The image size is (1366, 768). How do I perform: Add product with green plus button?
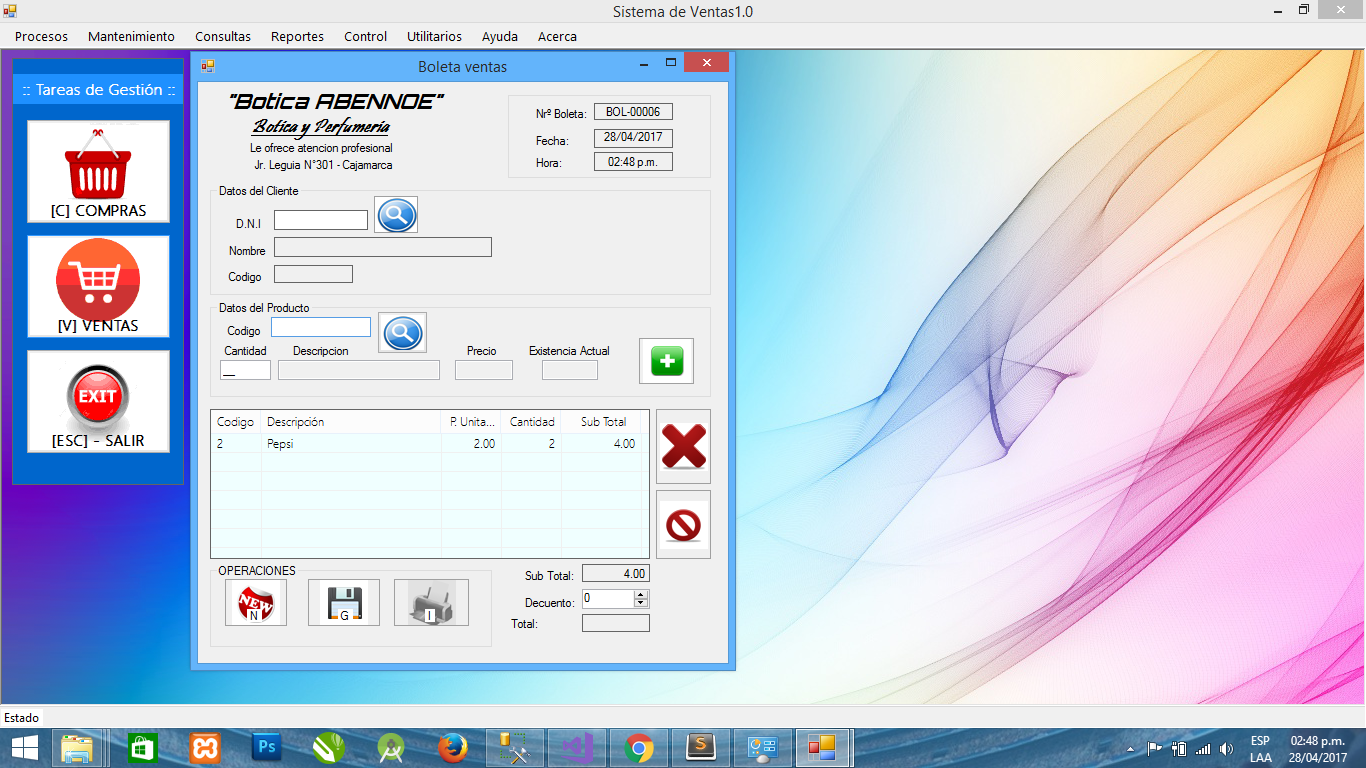[666, 361]
